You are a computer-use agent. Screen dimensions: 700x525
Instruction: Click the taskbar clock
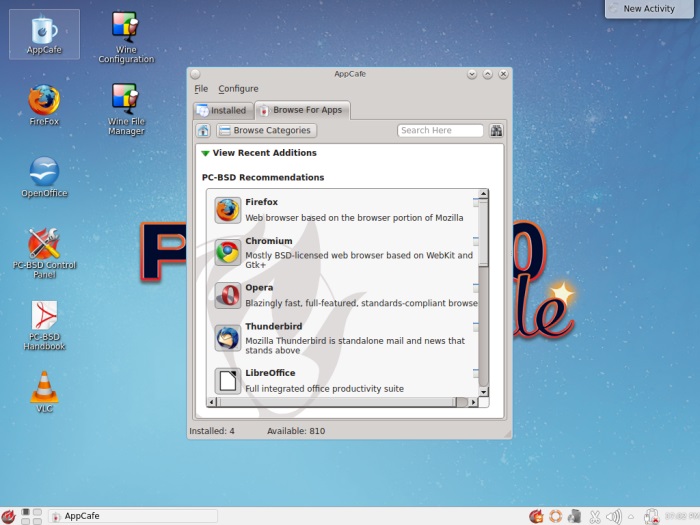click(682, 517)
